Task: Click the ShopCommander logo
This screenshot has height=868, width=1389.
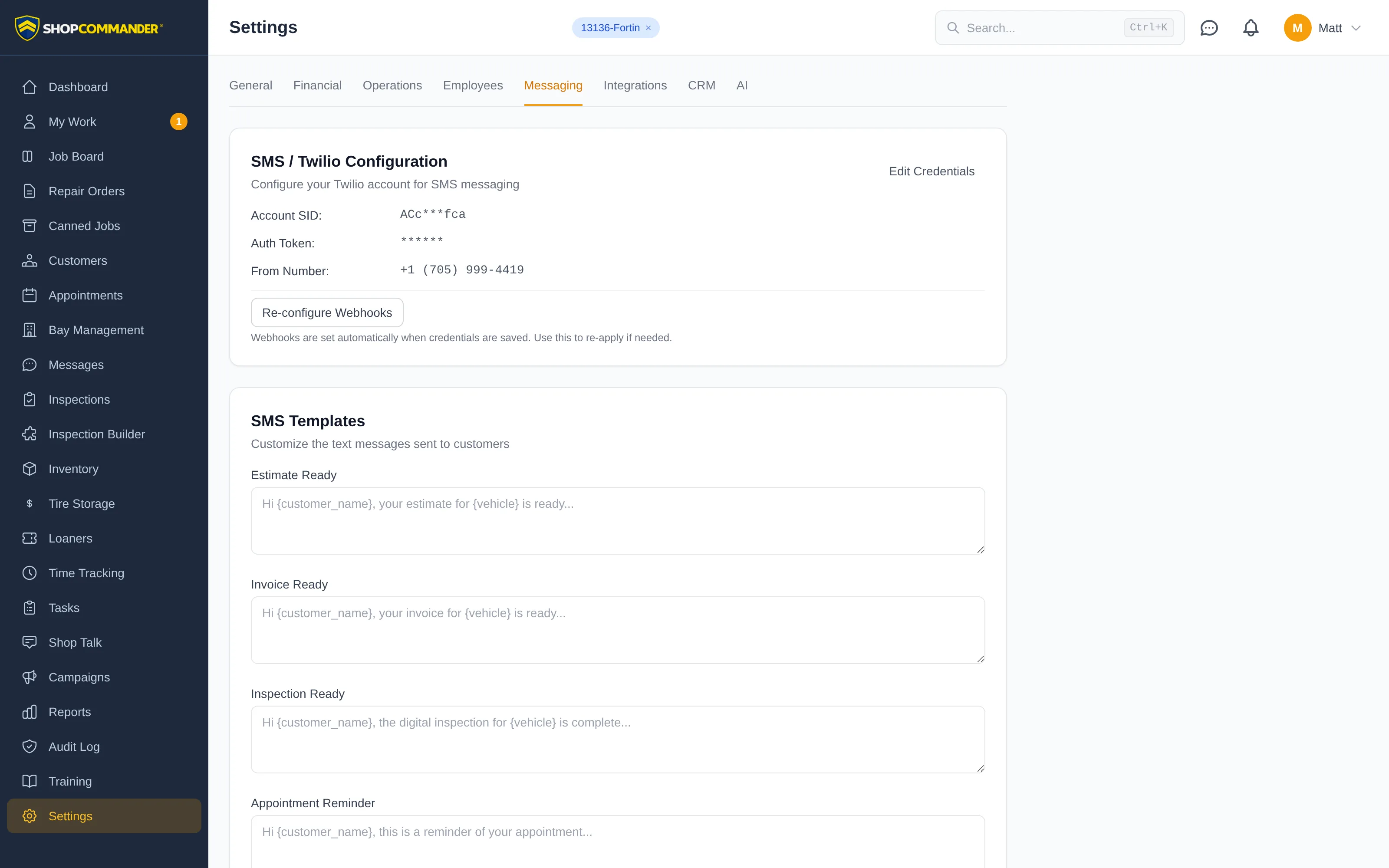Action: pos(89,27)
